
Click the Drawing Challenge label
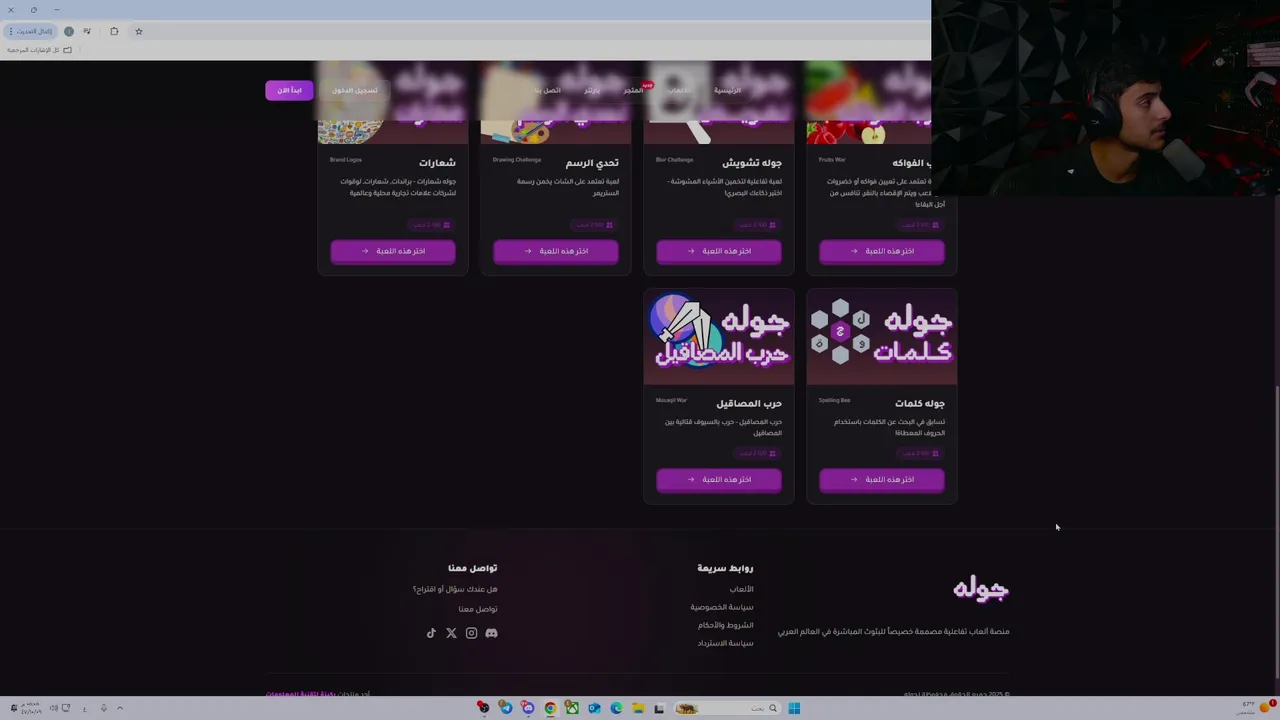tap(516, 160)
